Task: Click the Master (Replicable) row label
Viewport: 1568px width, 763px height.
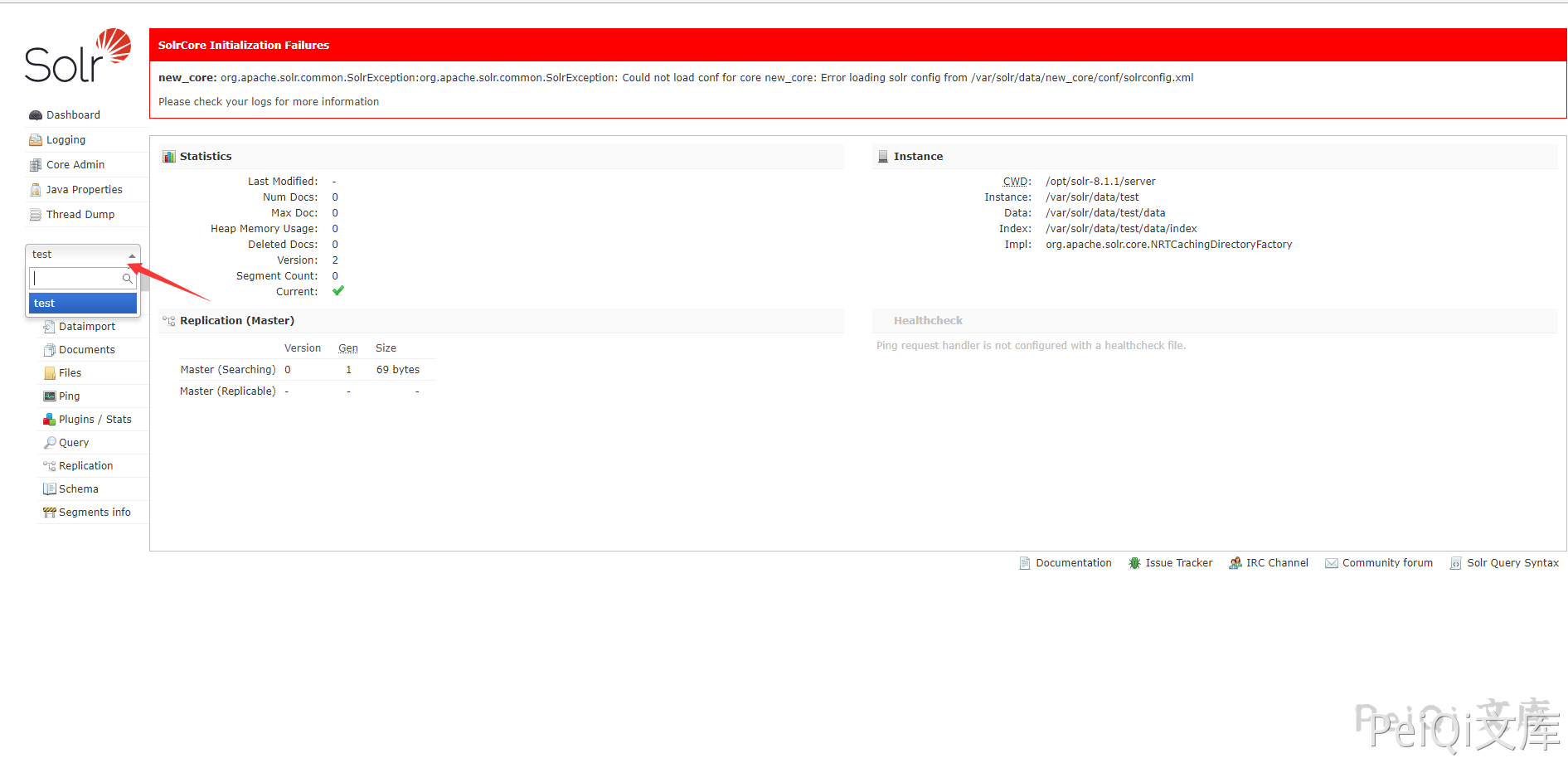Action: (x=228, y=391)
